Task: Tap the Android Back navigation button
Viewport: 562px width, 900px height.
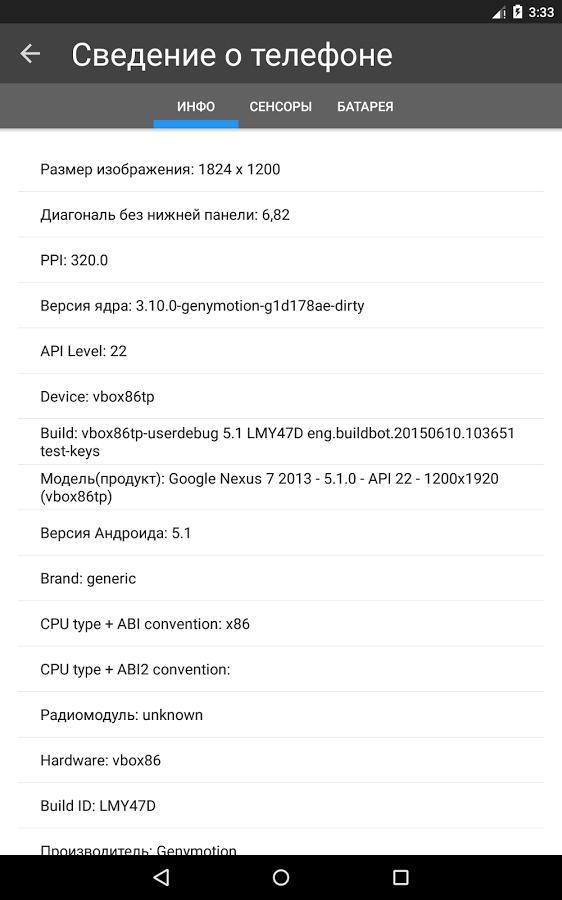Action: click(161, 877)
